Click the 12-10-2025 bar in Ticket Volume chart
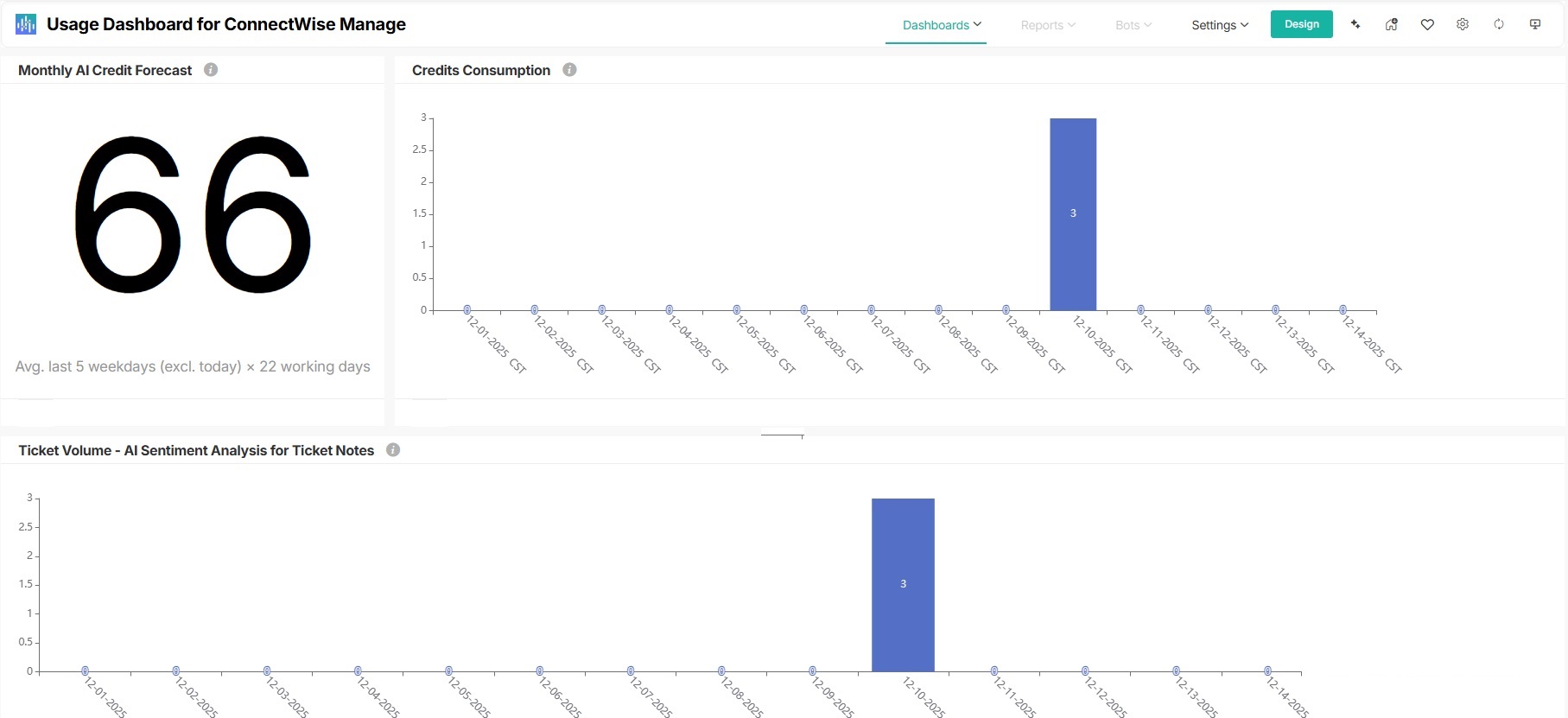This screenshot has height=718, width=1568. click(903, 585)
